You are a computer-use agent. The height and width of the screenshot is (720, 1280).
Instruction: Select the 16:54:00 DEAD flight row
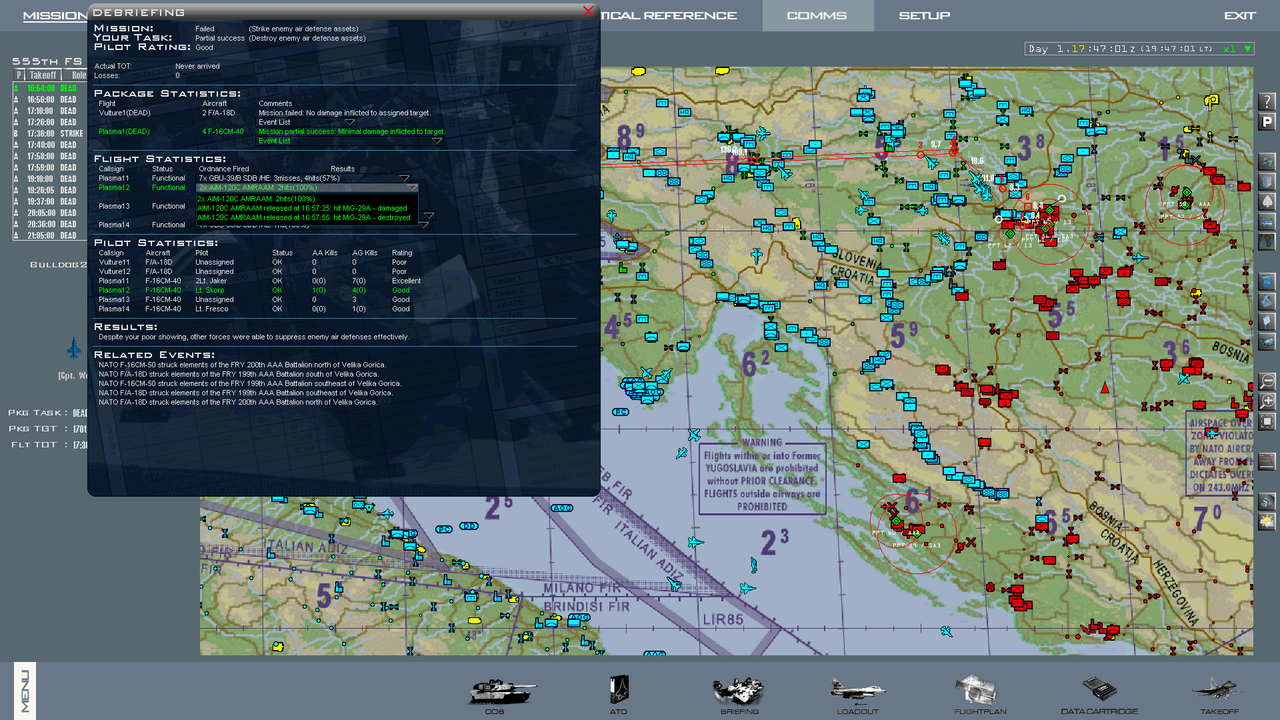coord(50,88)
